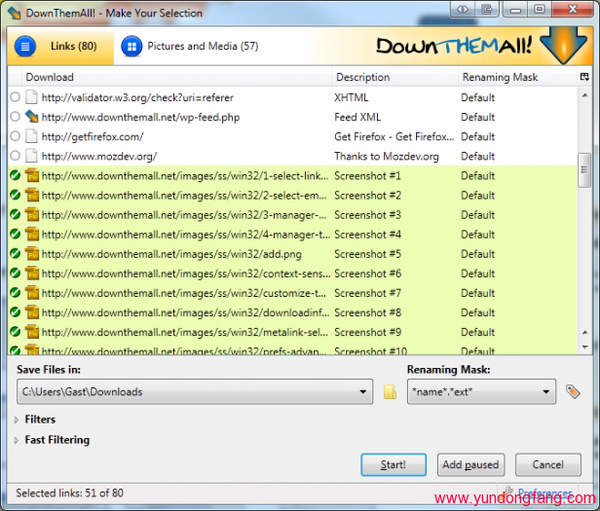Switch to the Links (80) tab
This screenshot has width=600, height=511.
[66, 47]
